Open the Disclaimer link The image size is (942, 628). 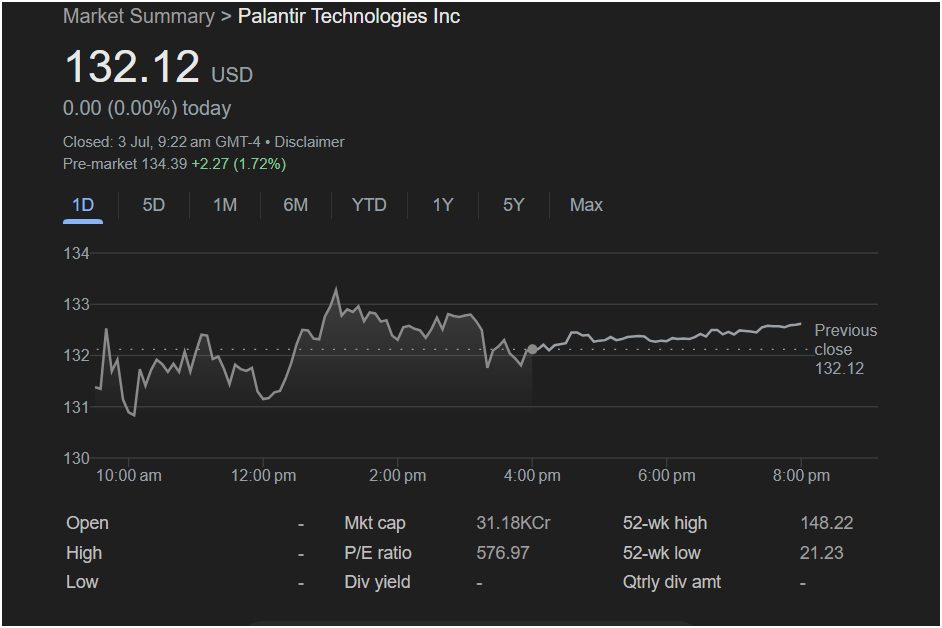click(x=309, y=142)
